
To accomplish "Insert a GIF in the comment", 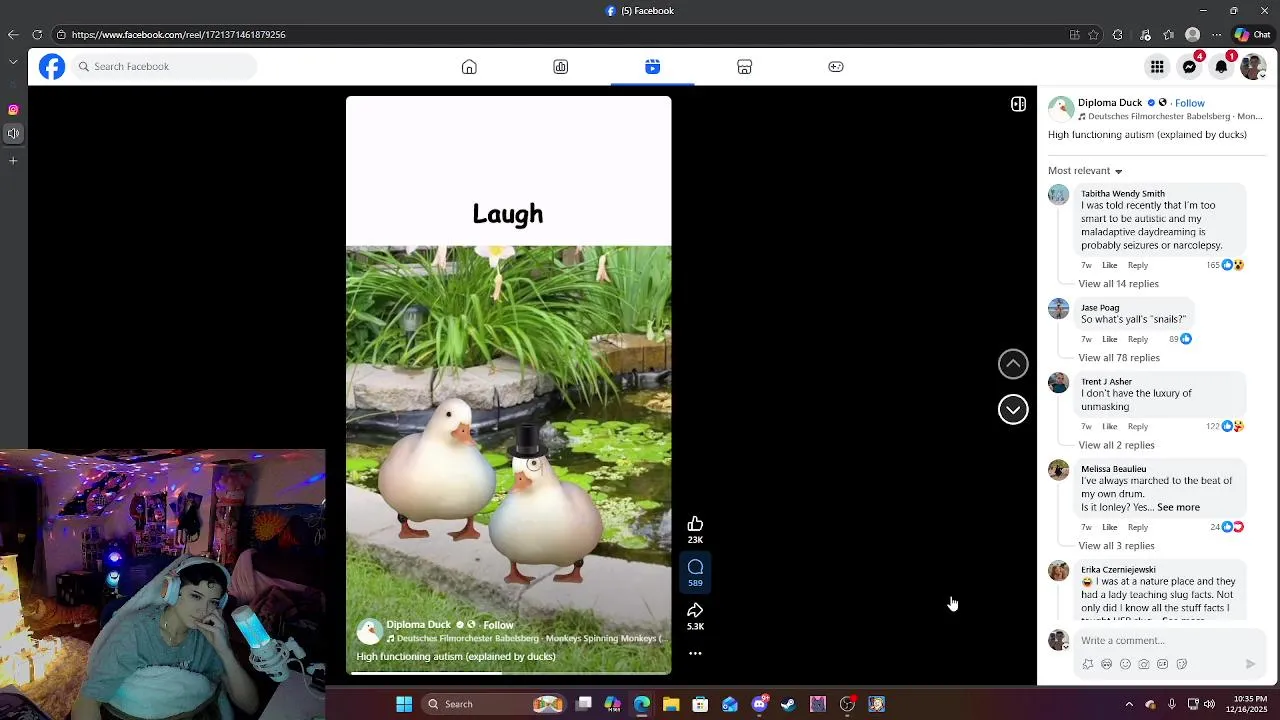I will (1162, 664).
